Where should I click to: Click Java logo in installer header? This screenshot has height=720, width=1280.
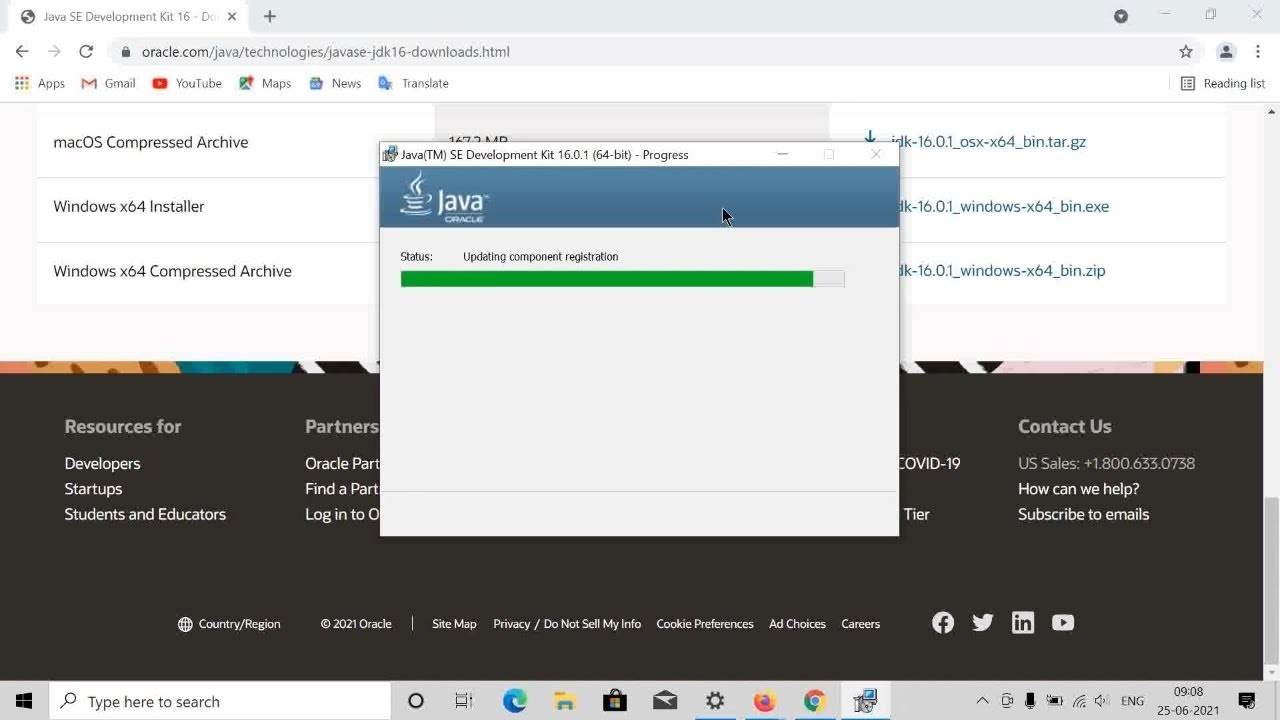coord(443,197)
